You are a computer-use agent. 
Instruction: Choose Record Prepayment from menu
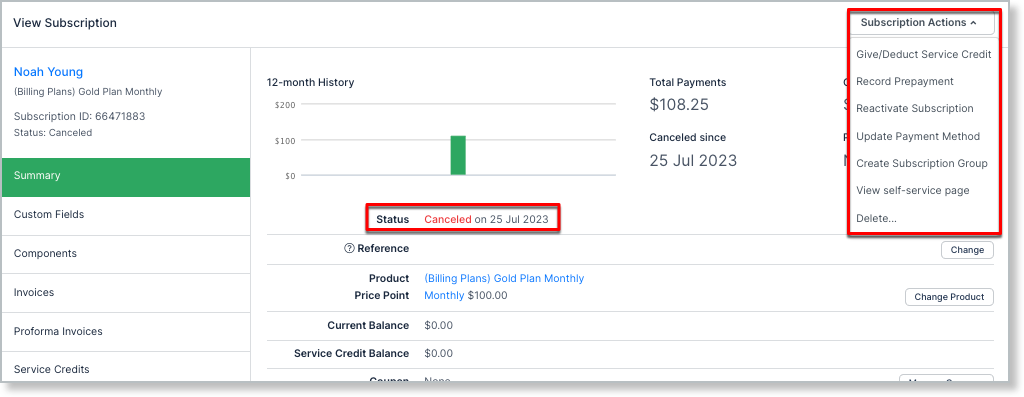(904, 82)
